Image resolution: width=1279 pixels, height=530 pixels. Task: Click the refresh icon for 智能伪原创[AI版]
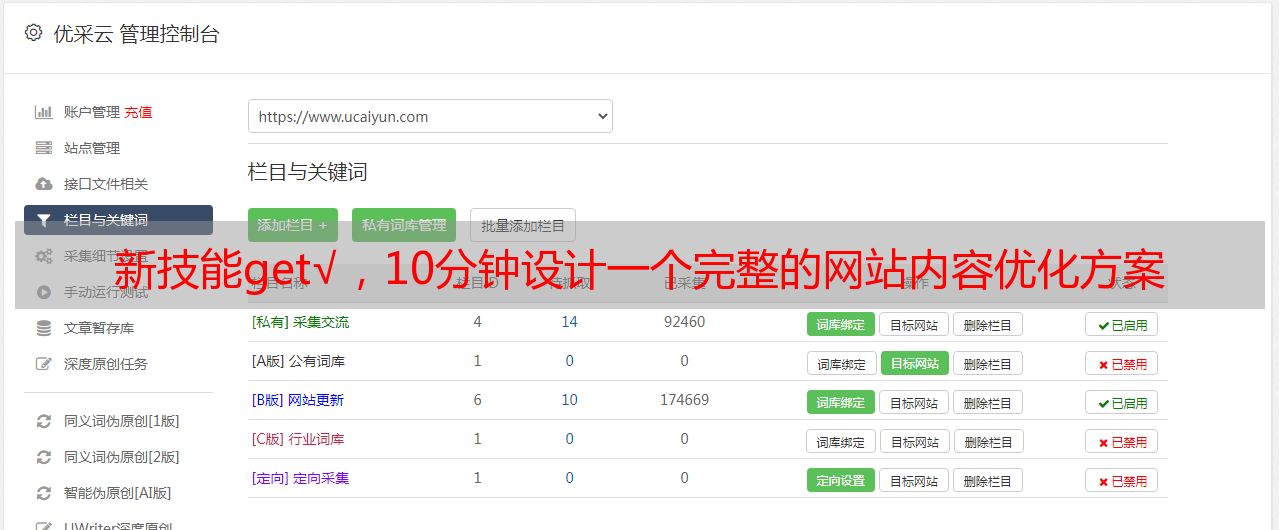tap(43, 493)
